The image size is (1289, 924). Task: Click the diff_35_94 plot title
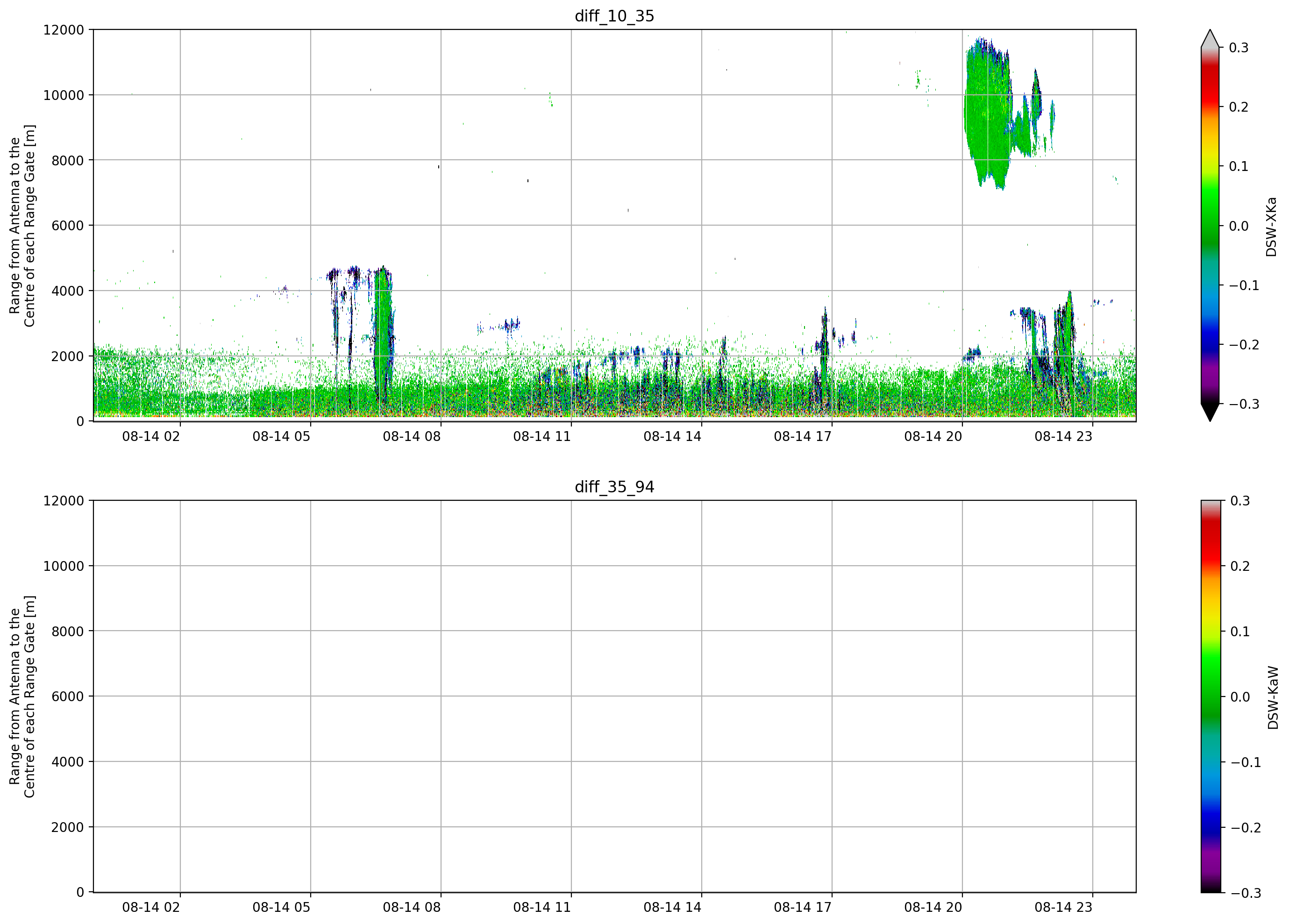[614, 487]
